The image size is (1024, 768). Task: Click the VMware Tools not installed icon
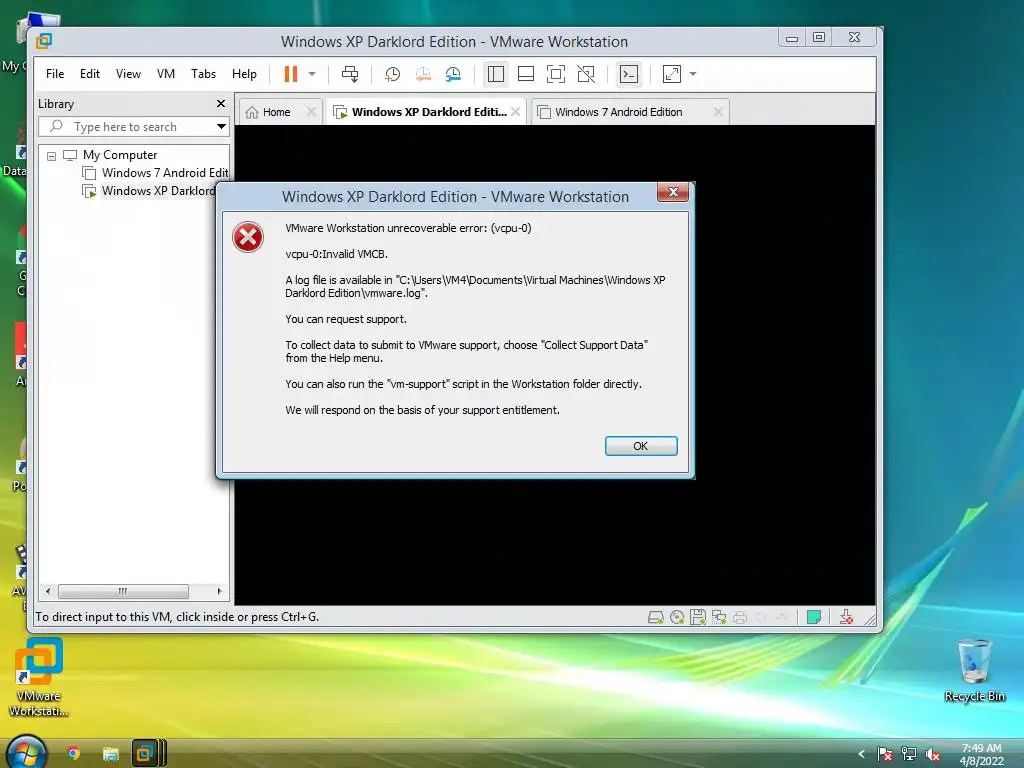pyautogui.click(x=846, y=617)
